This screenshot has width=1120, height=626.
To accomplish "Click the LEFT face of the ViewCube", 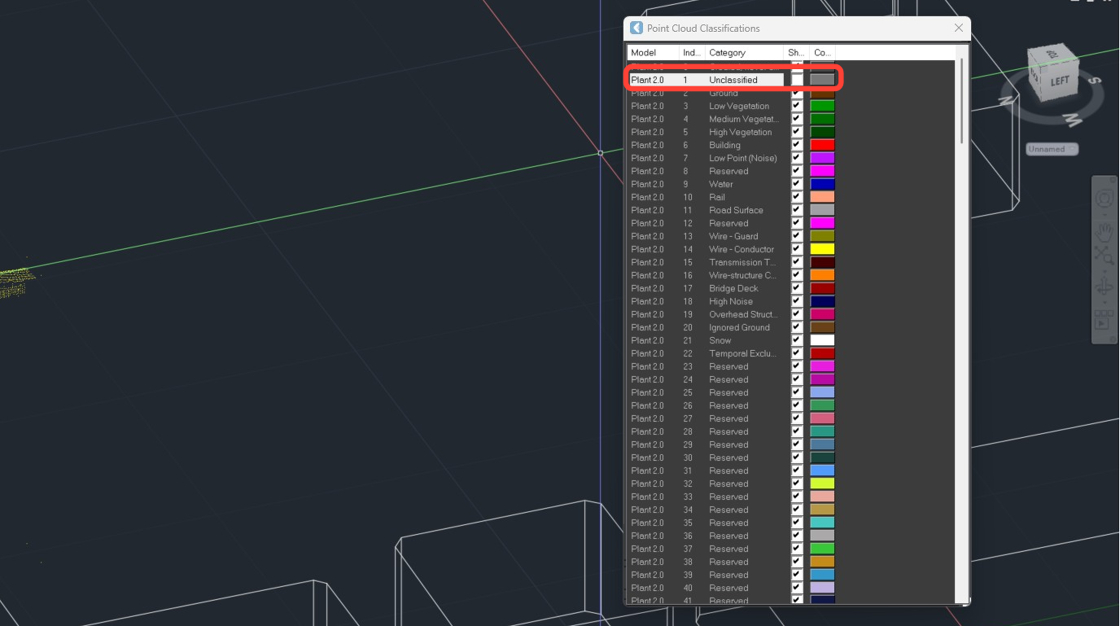I will pyautogui.click(x=1060, y=81).
